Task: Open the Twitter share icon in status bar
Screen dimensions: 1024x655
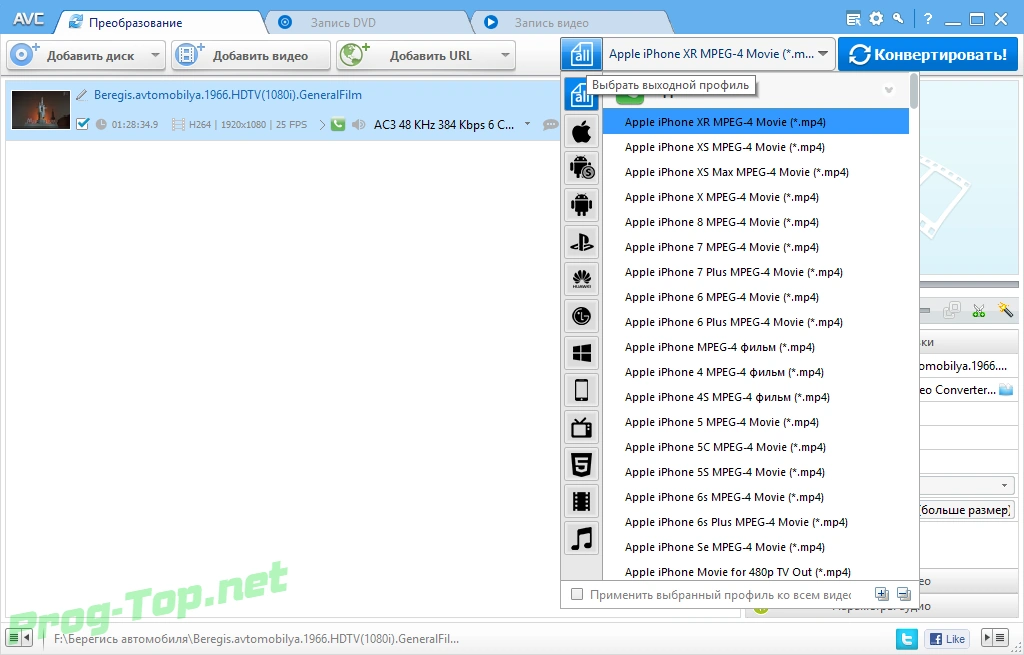Action: pos(906,639)
